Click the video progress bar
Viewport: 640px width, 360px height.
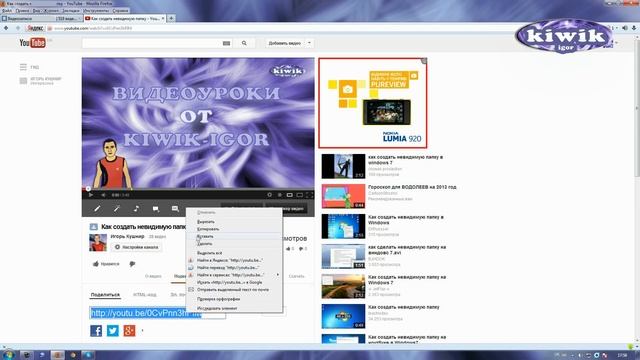click(x=198, y=189)
